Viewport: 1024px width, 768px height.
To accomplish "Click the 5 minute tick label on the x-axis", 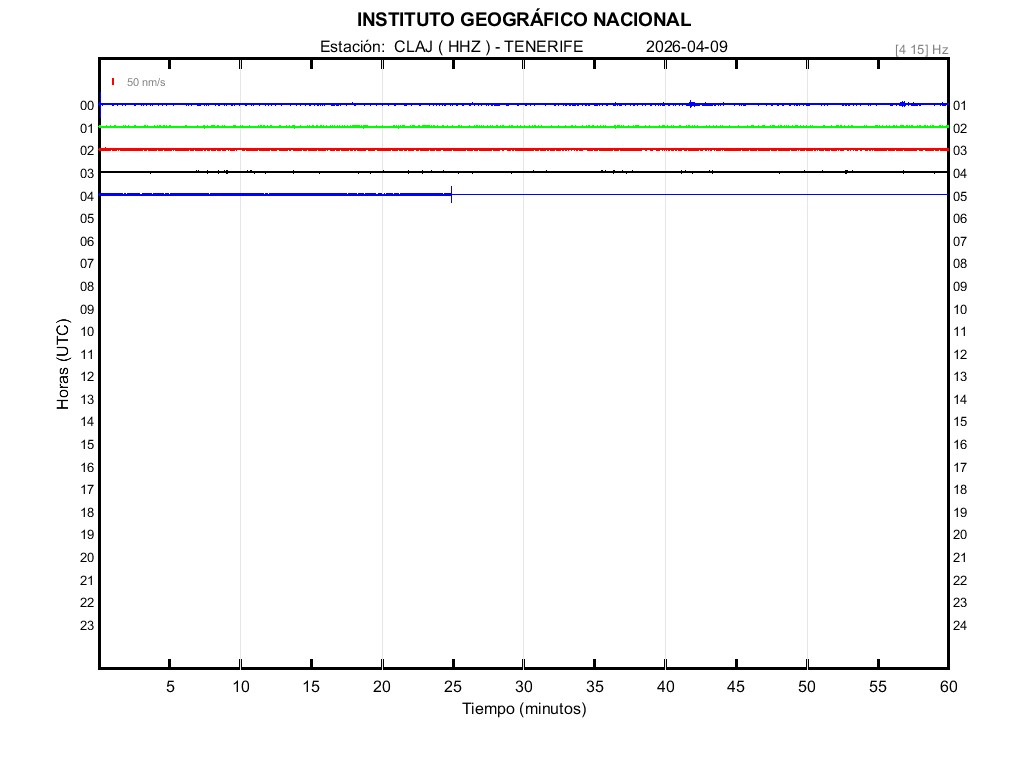I will click(170, 687).
